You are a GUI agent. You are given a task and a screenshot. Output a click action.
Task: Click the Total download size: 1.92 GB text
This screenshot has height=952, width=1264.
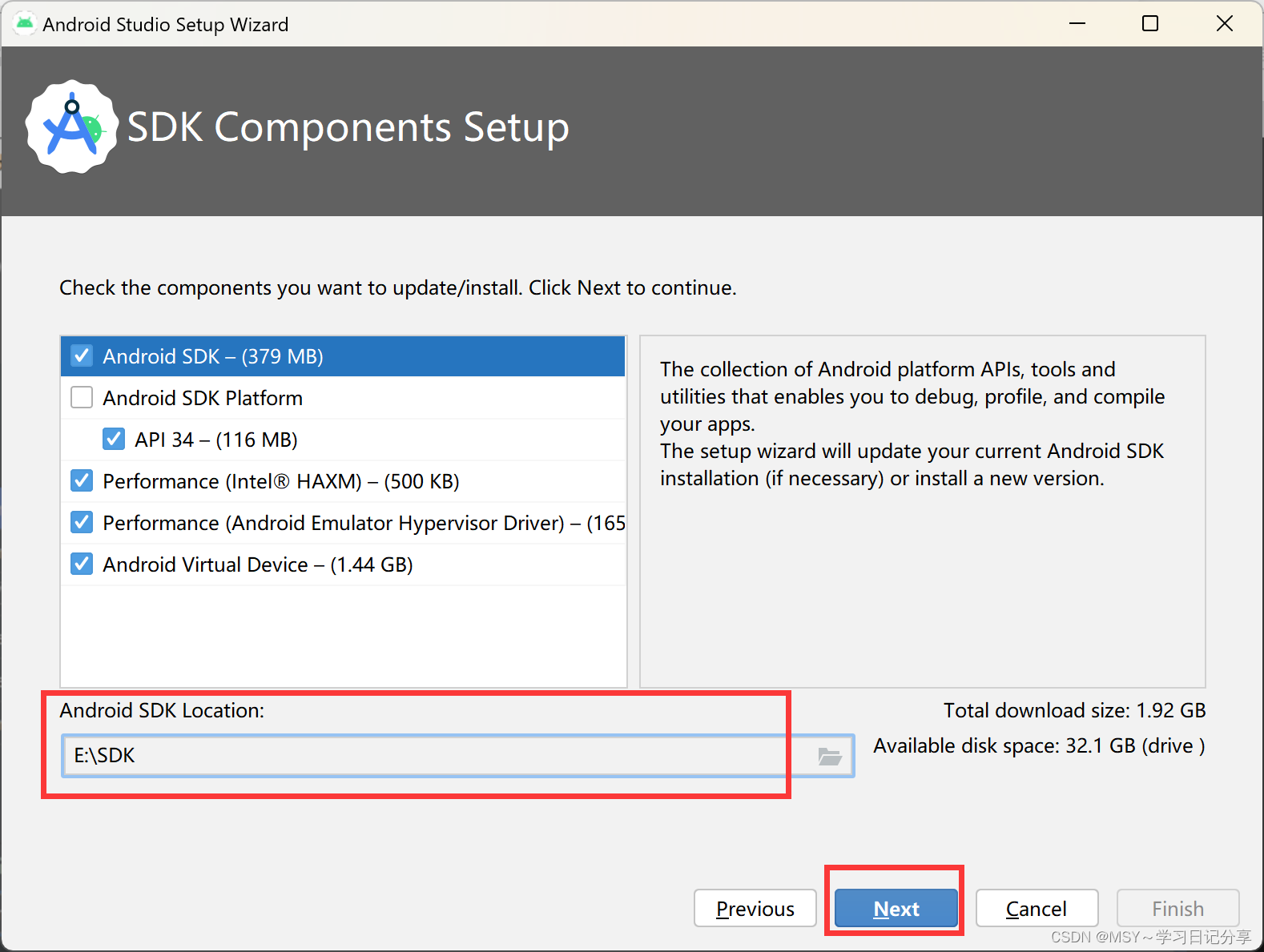coord(1074,710)
